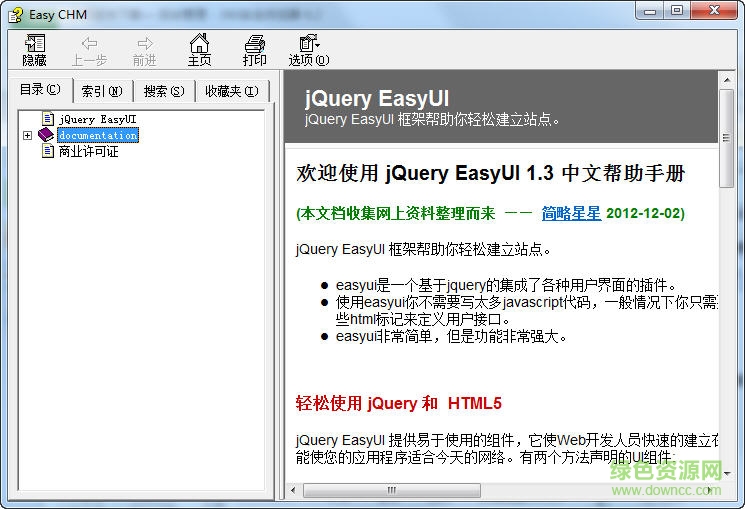745x509 pixels.
Task: Click the page icon beside 商业许可证
Action: 48,151
